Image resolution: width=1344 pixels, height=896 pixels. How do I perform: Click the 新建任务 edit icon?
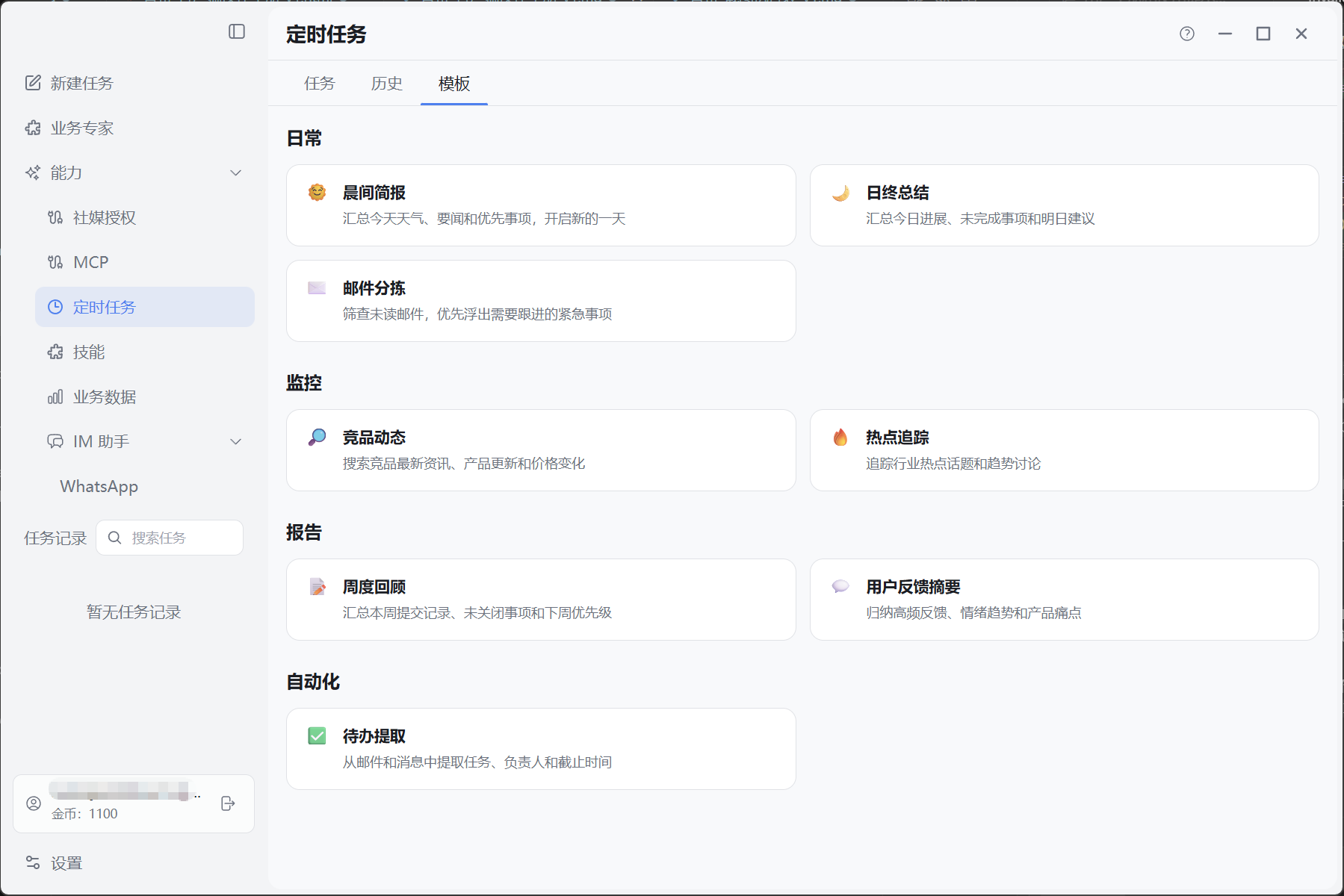33,83
